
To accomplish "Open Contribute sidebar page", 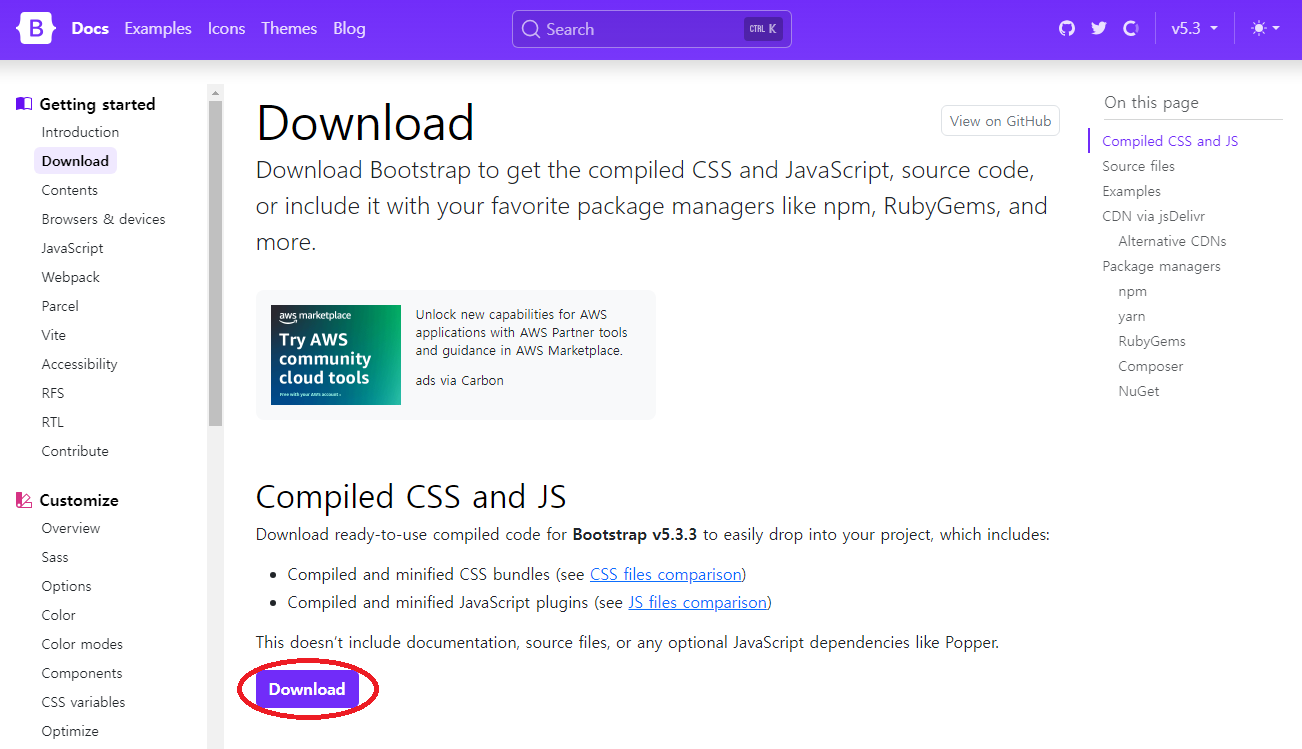I will coord(75,451).
